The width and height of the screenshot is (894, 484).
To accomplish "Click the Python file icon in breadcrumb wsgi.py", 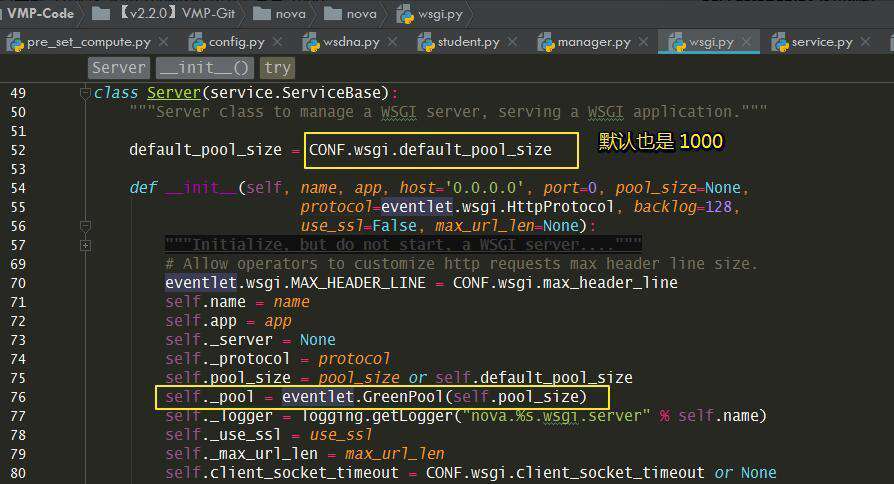I will (405, 14).
